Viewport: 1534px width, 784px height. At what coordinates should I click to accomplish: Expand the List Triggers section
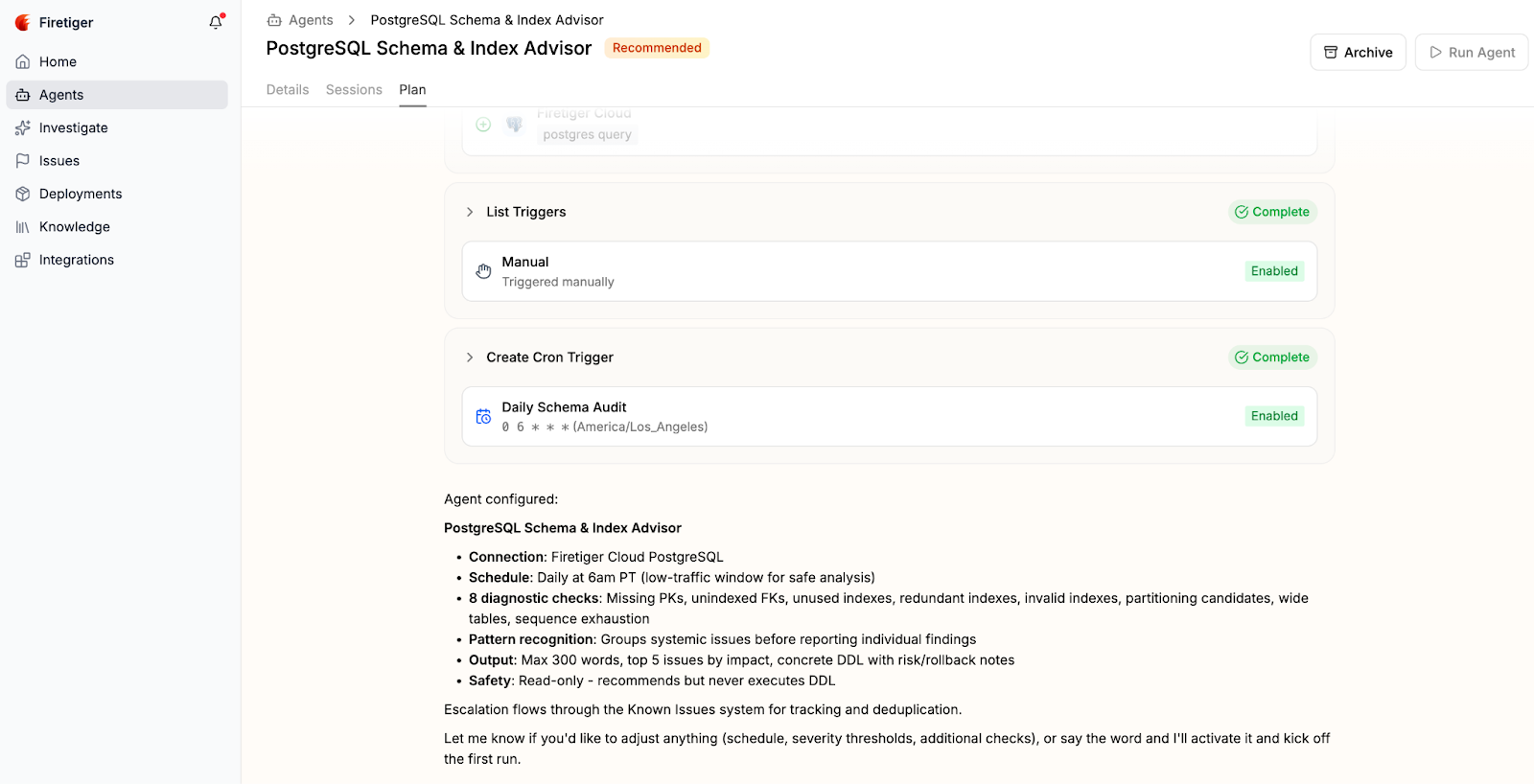pyautogui.click(x=470, y=212)
